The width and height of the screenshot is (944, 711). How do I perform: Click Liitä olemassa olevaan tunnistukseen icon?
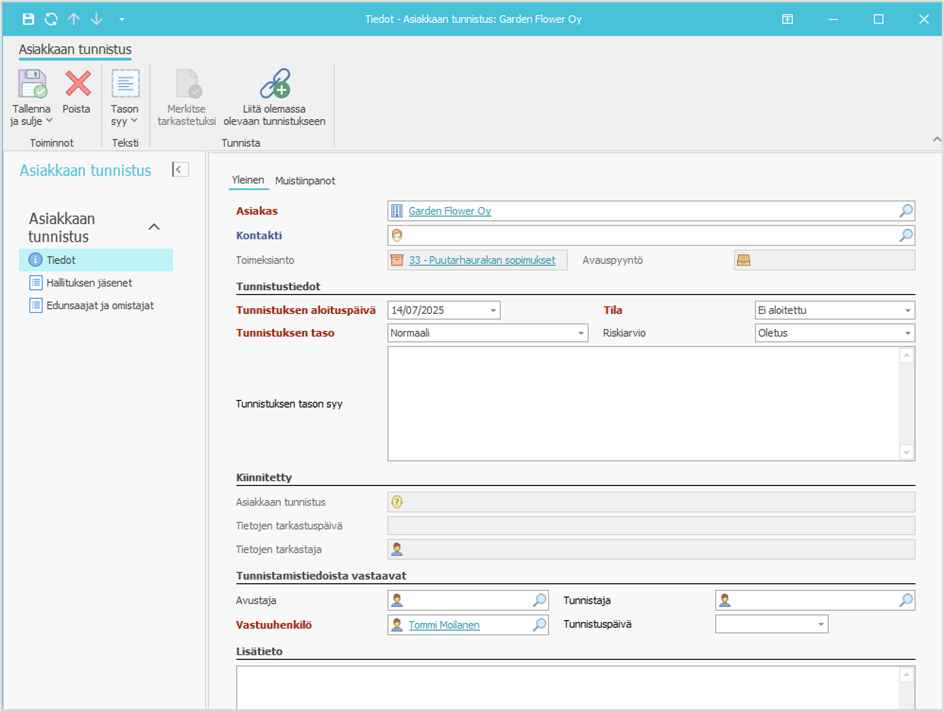[x=274, y=85]
